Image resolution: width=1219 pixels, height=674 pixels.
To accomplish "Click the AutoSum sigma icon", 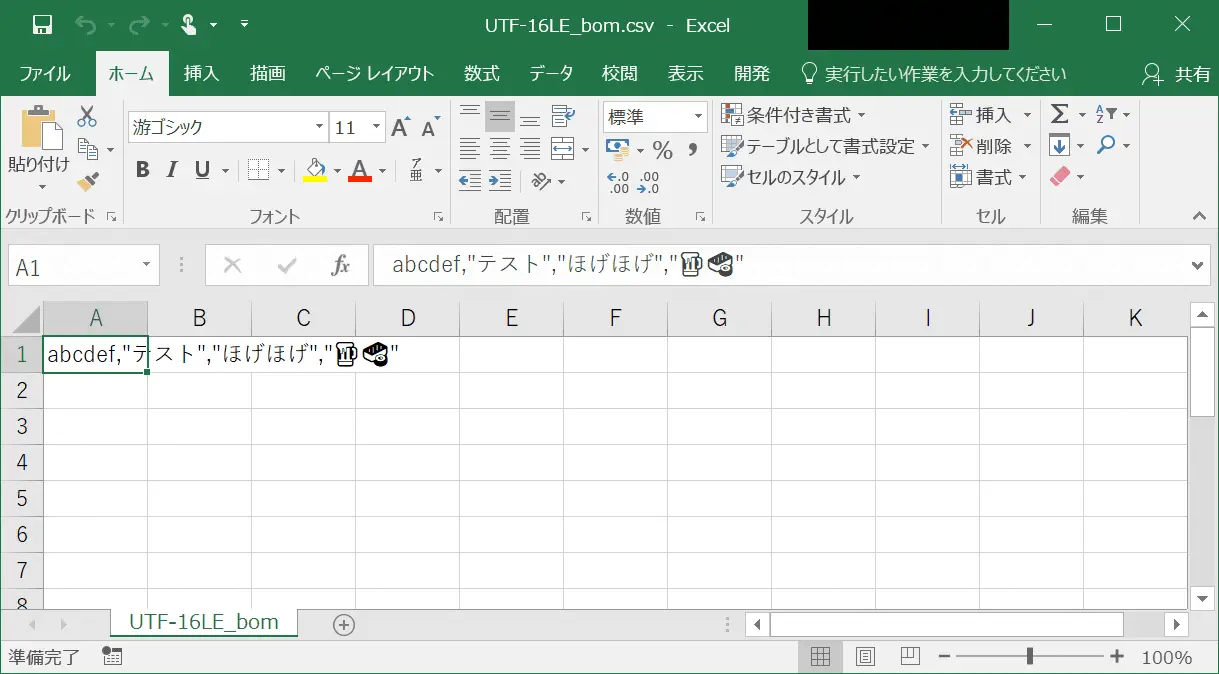I will pyautogui.click(x=1060, y=115).
